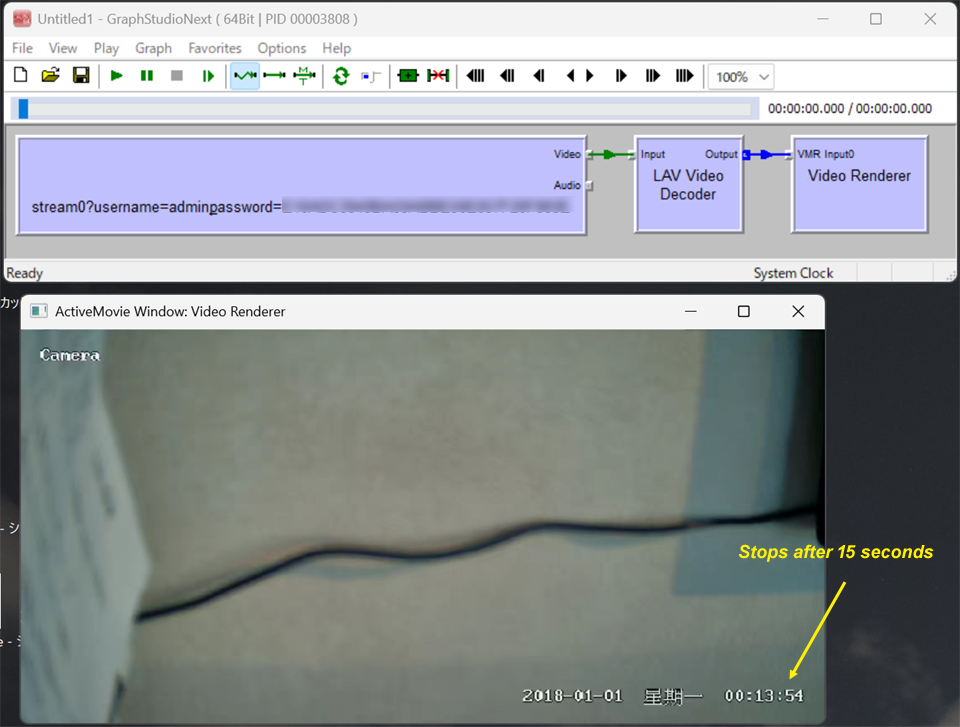The image size is (960, 727).
Task: Click the green refresh arrows icon
Action: pos(341,76)
